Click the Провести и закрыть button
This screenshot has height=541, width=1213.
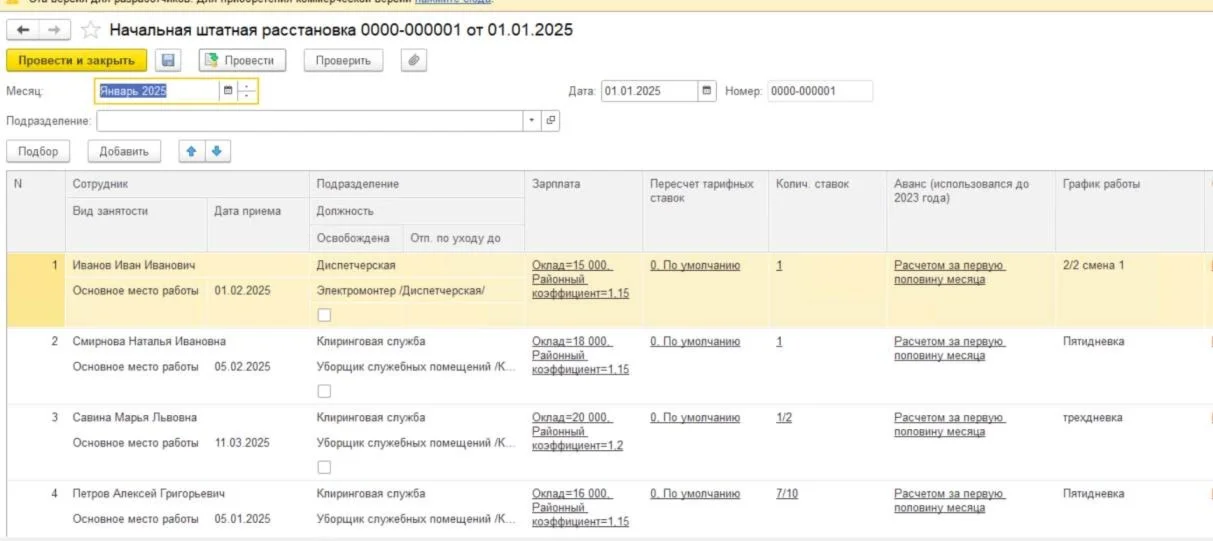(x=77, y=61)
